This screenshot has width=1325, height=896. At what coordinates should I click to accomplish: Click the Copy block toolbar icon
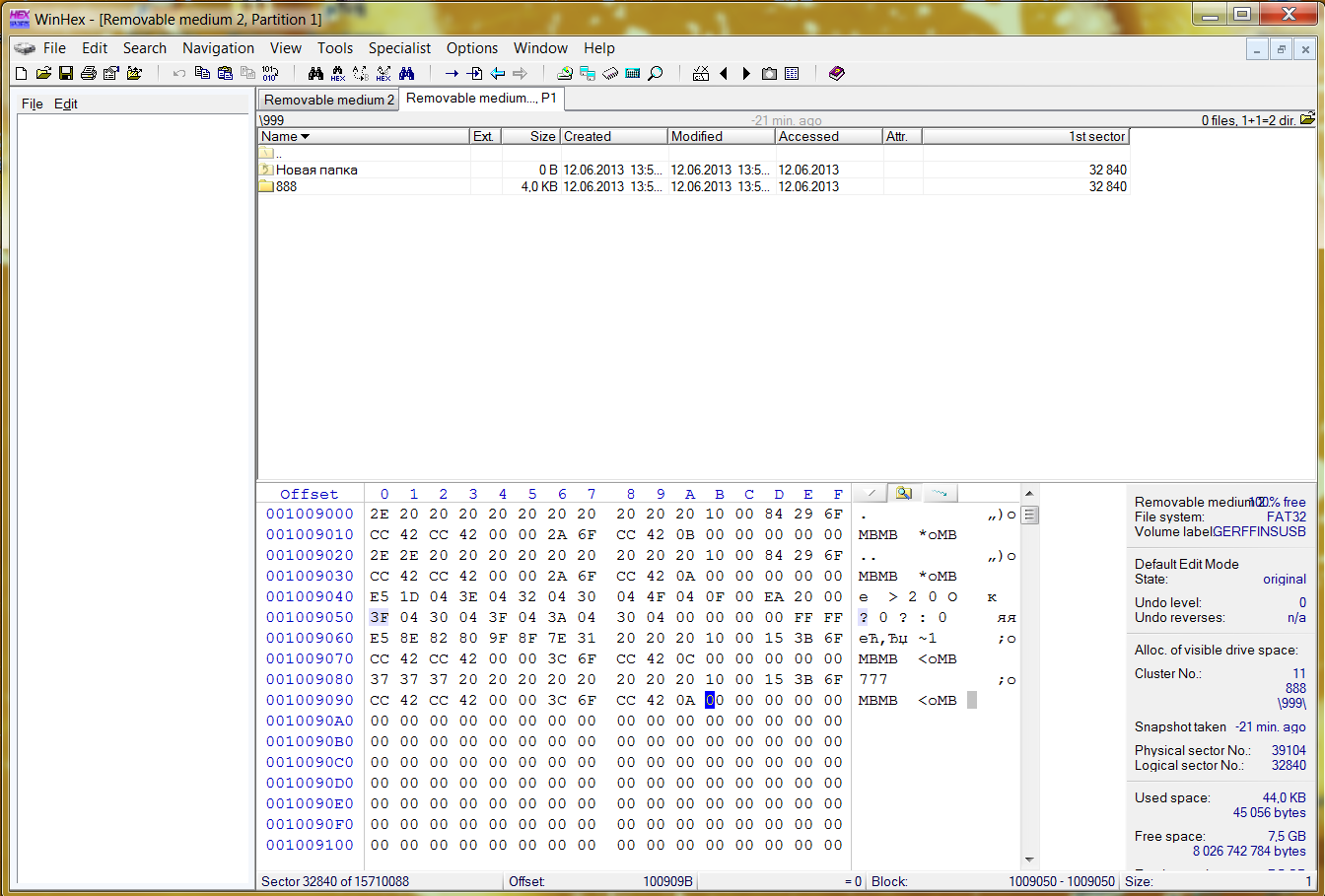click(x=202, y=73)
